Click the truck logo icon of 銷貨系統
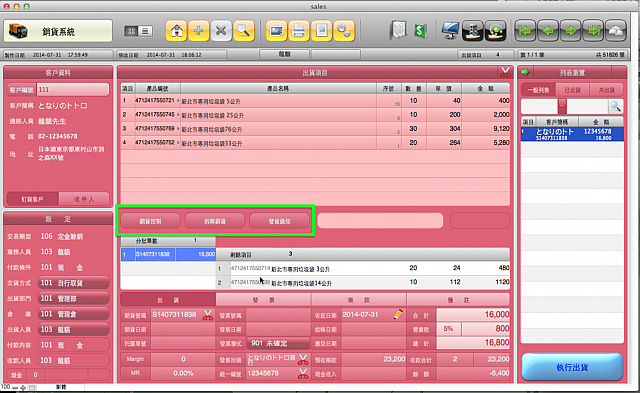The height and width of the screenshot is (393, 640). click(x=19, y=31)
